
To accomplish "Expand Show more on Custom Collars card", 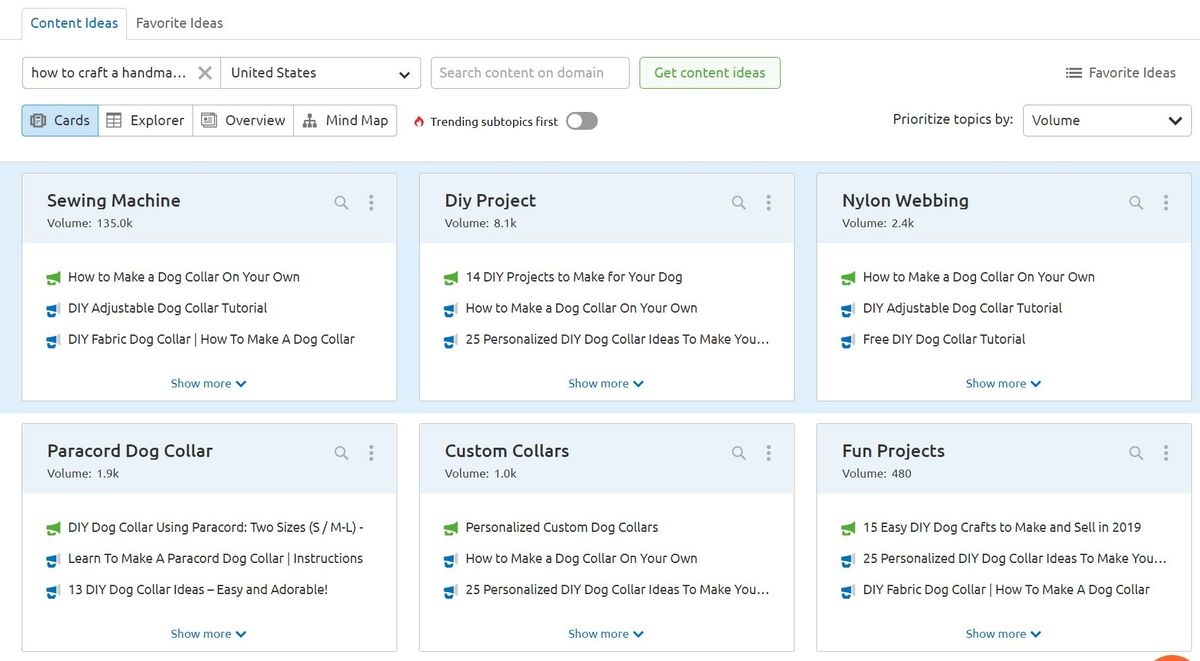I will point(606,633).
